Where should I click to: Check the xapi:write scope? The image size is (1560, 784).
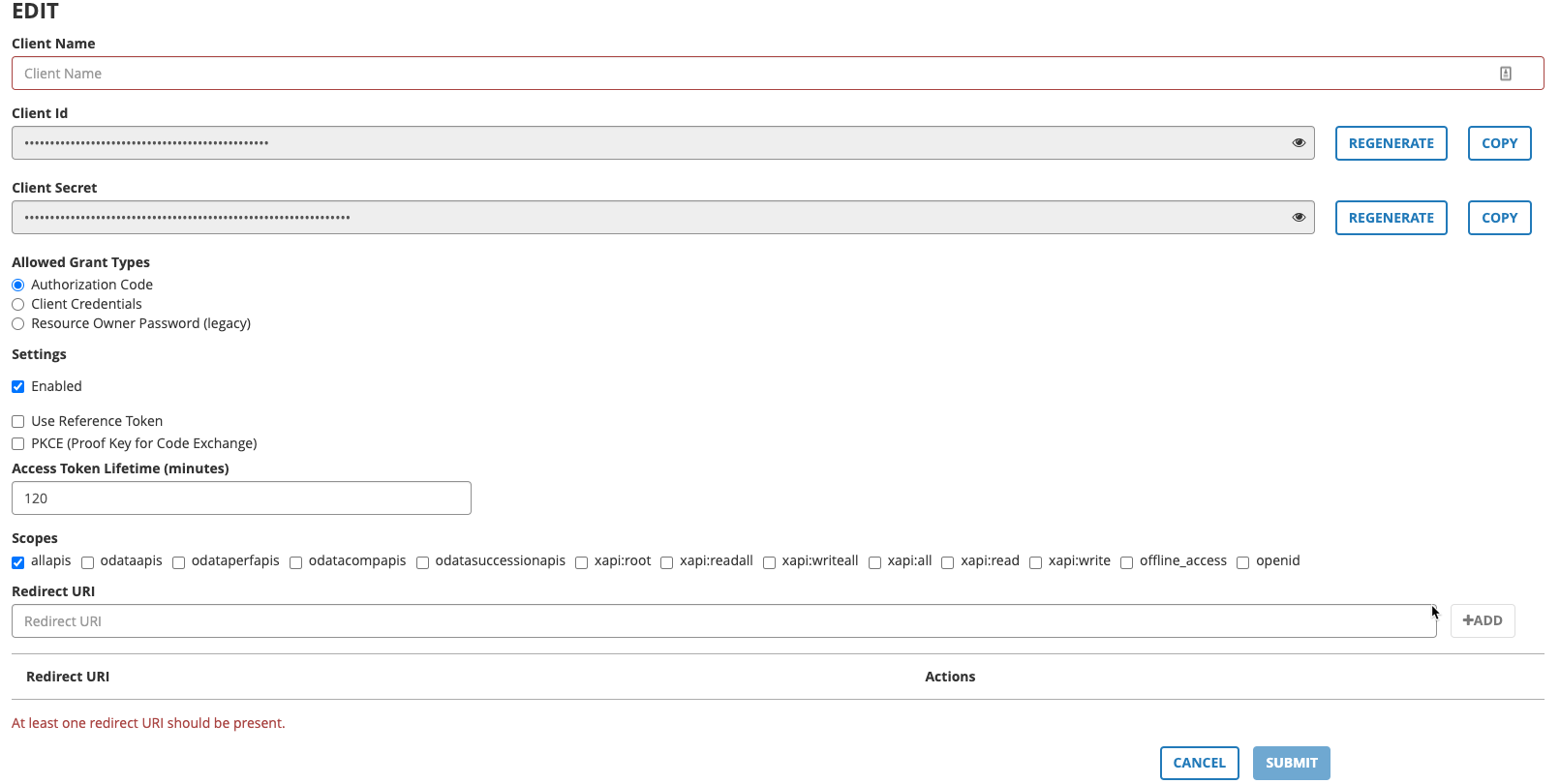[1035, 562]
